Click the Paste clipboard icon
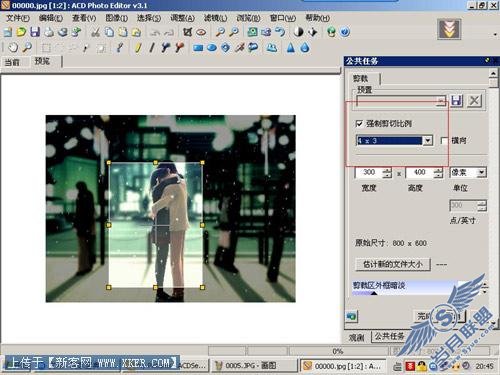Viewport: 500px width, 375px height. click(123, 32)
